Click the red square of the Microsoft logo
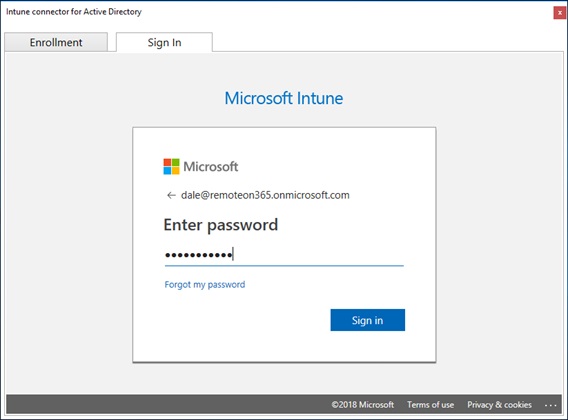568x420 pixels. click(167, 162)
